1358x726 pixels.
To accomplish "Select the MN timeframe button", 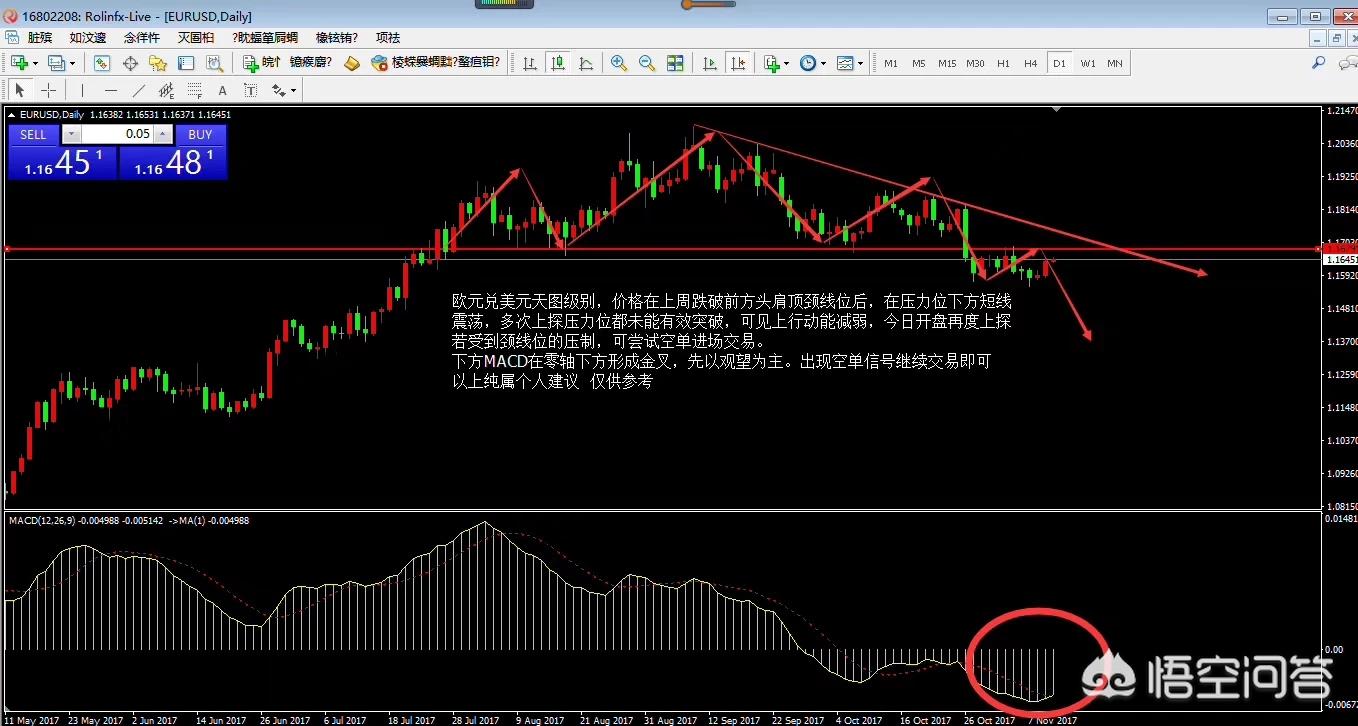I will tap(1115, 63).
